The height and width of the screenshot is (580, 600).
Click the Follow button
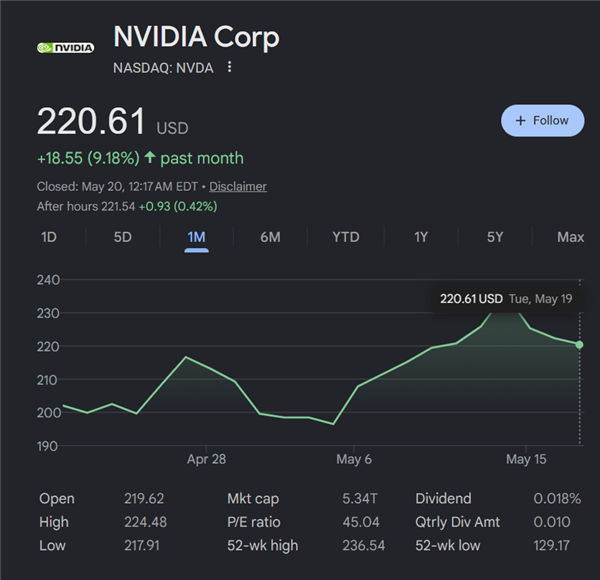tap(543, 121)
